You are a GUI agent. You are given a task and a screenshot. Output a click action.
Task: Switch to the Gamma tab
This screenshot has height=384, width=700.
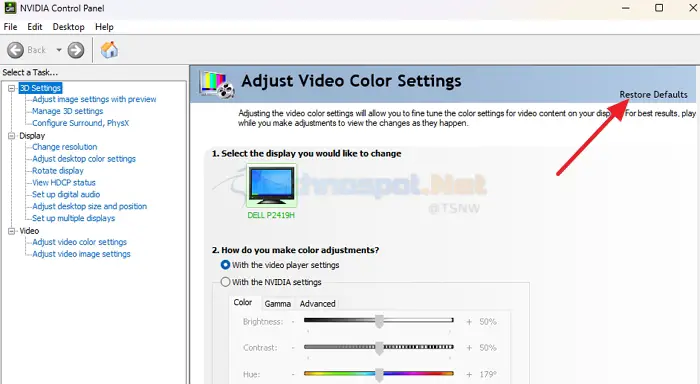(278, 304)
